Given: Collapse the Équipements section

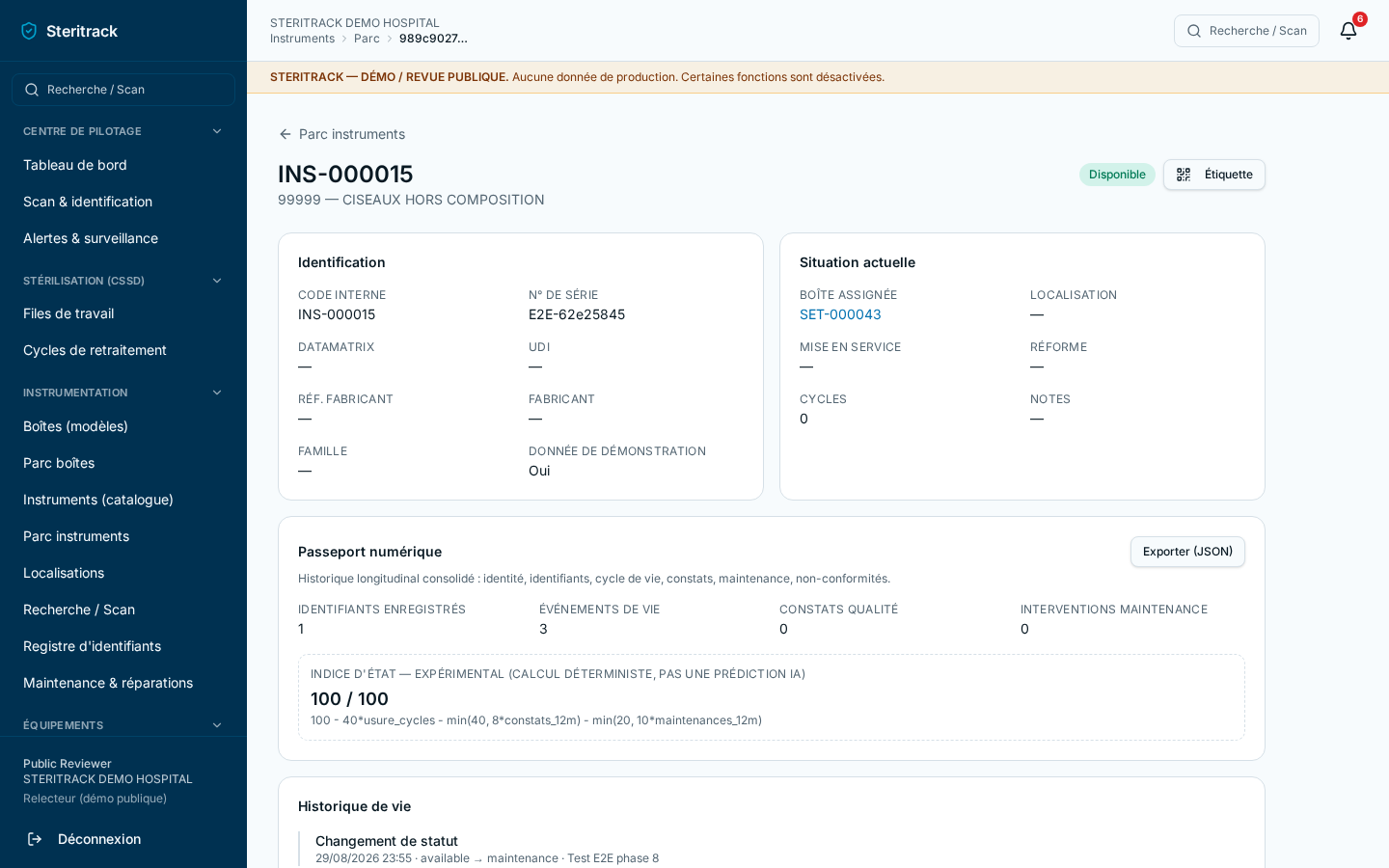Looking at the screenshot, I should [217, 725].
